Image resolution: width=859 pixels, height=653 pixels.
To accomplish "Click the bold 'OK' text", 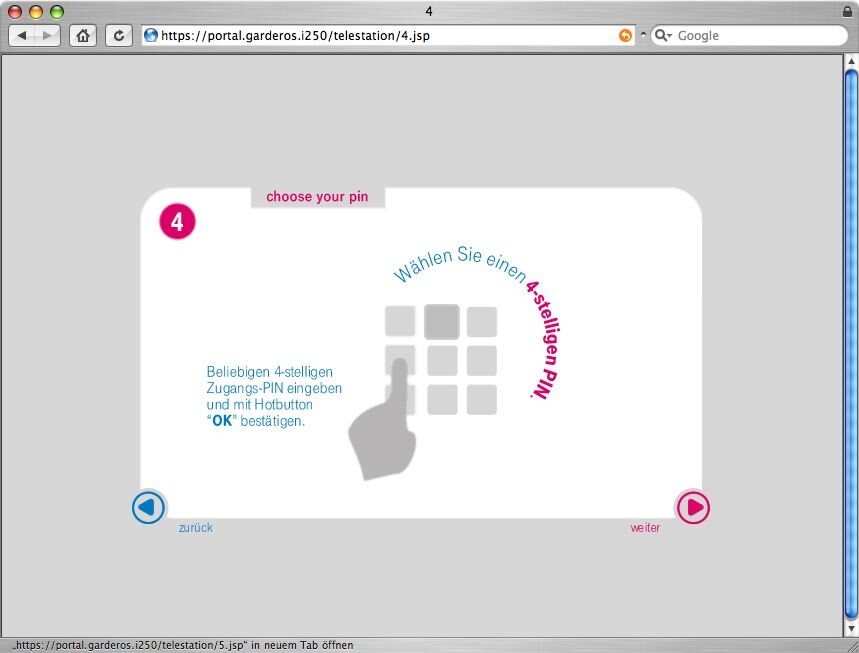I will tap(222, 421).
